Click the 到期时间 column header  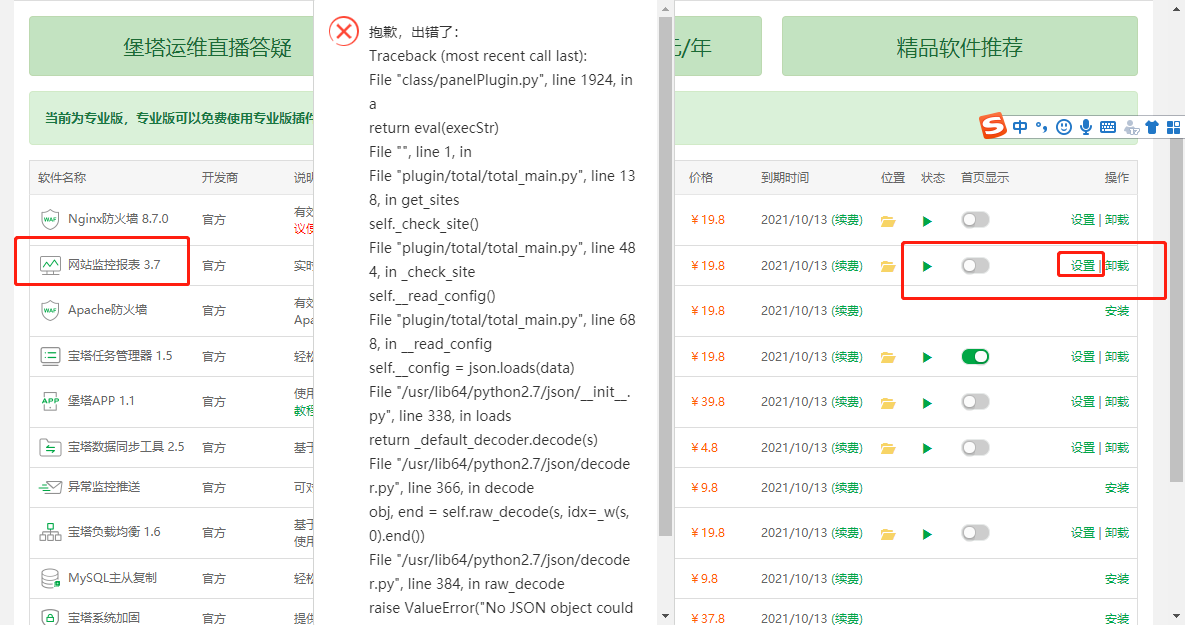click(784, 178)
